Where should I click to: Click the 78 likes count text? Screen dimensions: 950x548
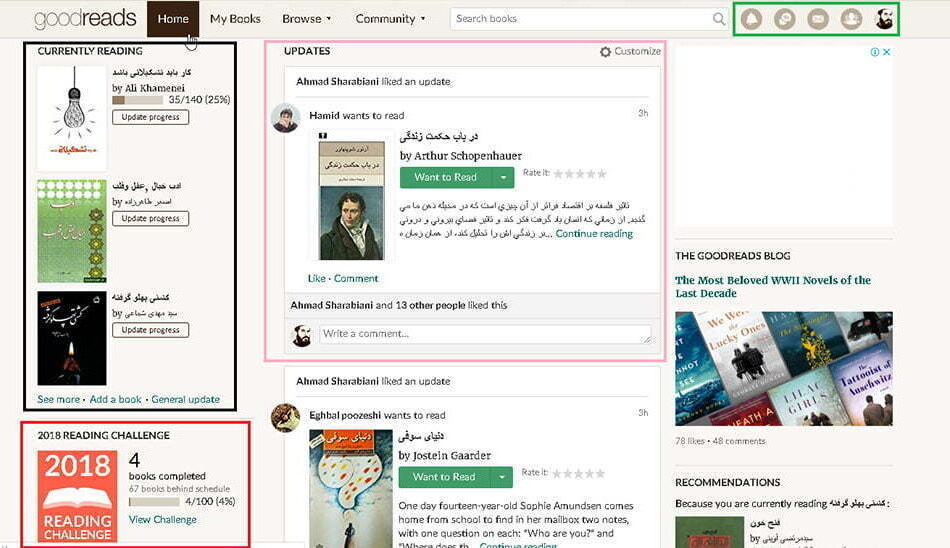coord(690,441)
